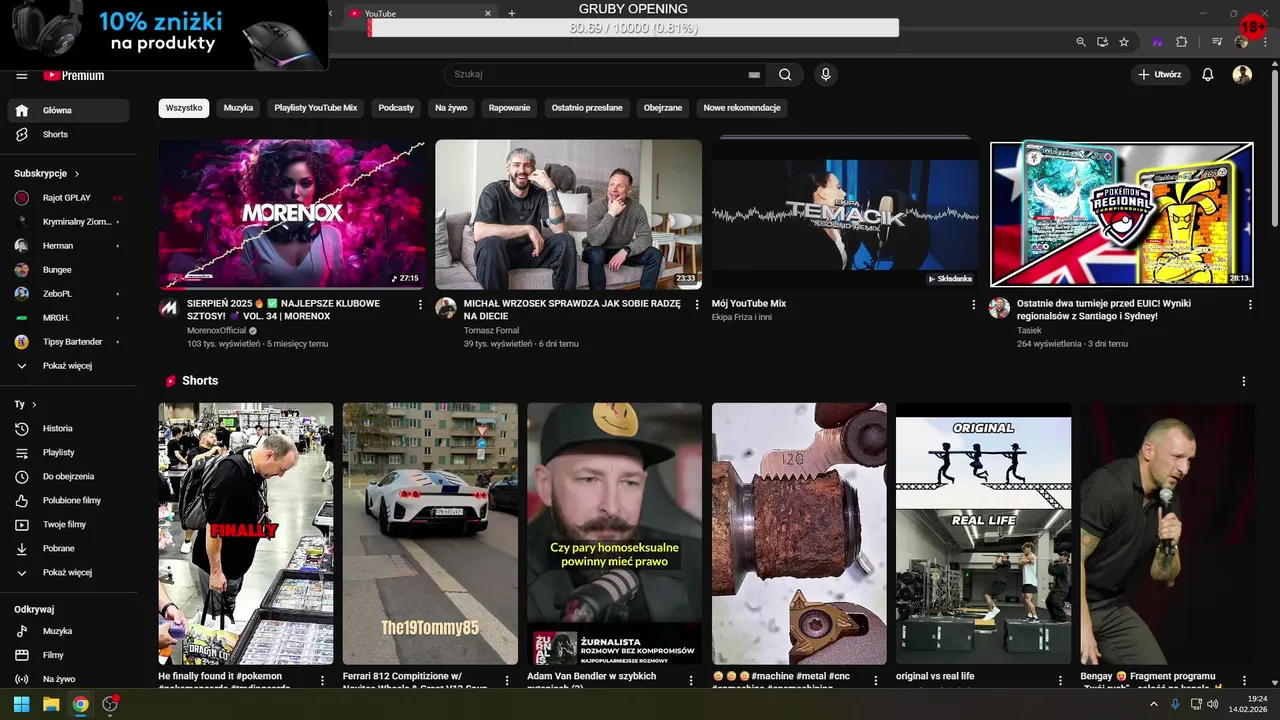Open Playlisty in sidebar
Viewport: 1280px width, 720px height.
[69, 453]
